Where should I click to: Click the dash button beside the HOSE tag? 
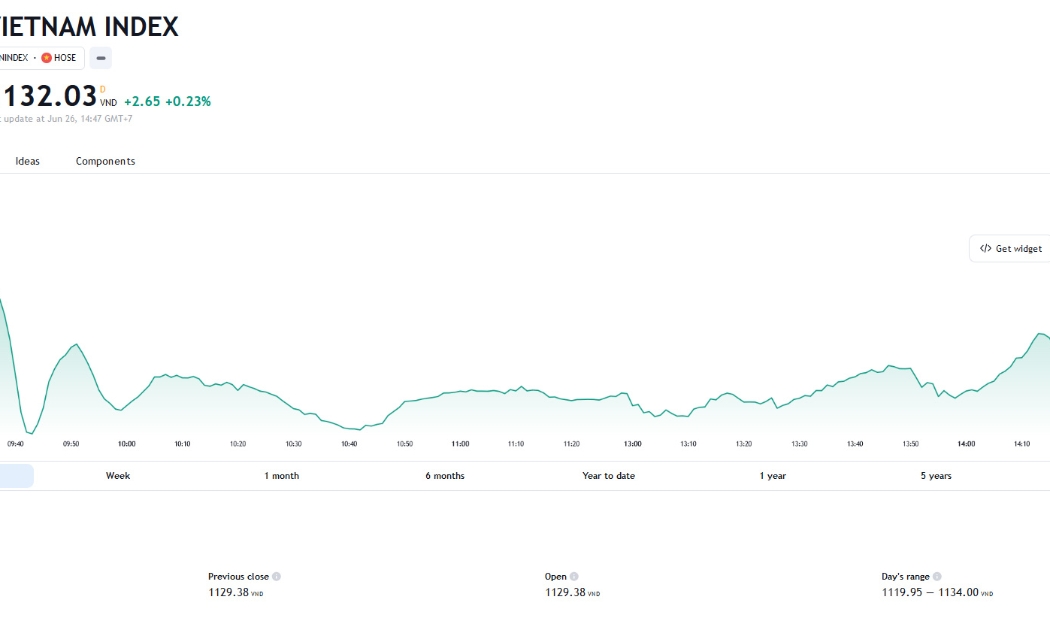(x=100, y=58)
